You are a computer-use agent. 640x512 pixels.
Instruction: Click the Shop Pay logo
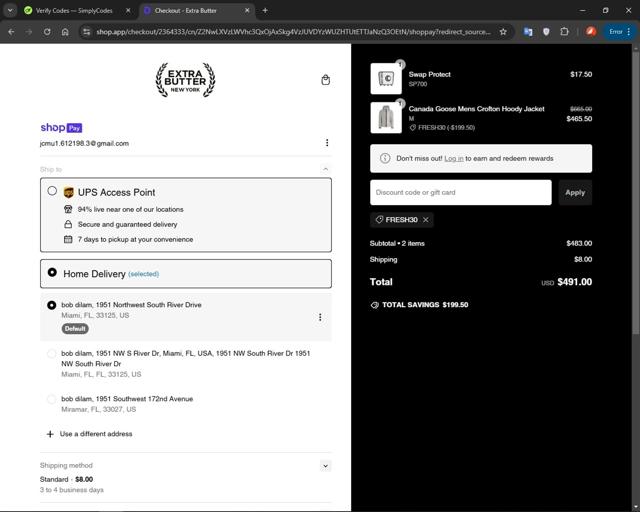tap(61, 127)
